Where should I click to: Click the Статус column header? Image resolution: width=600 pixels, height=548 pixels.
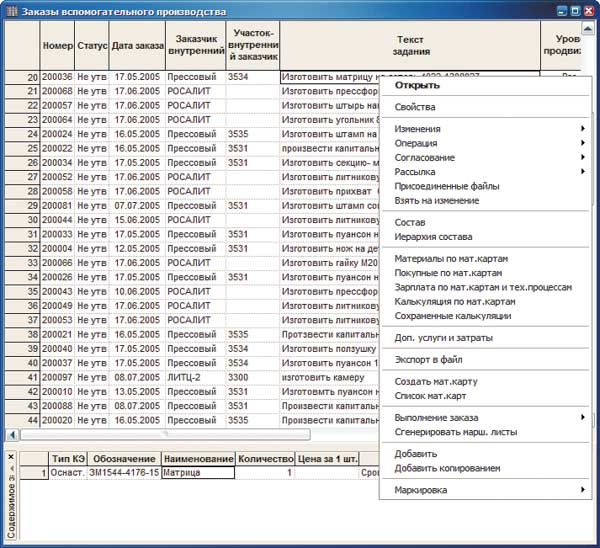click(x=92, y=46)
